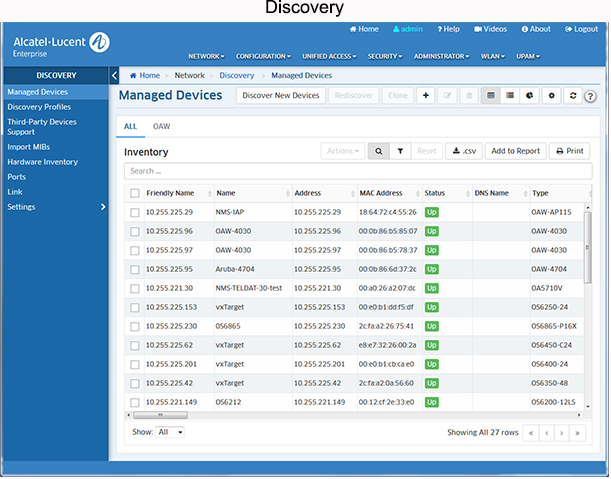Click the Add to Report button
The width and height of the screenshot is (611, 479).
(x=516, y=151)
